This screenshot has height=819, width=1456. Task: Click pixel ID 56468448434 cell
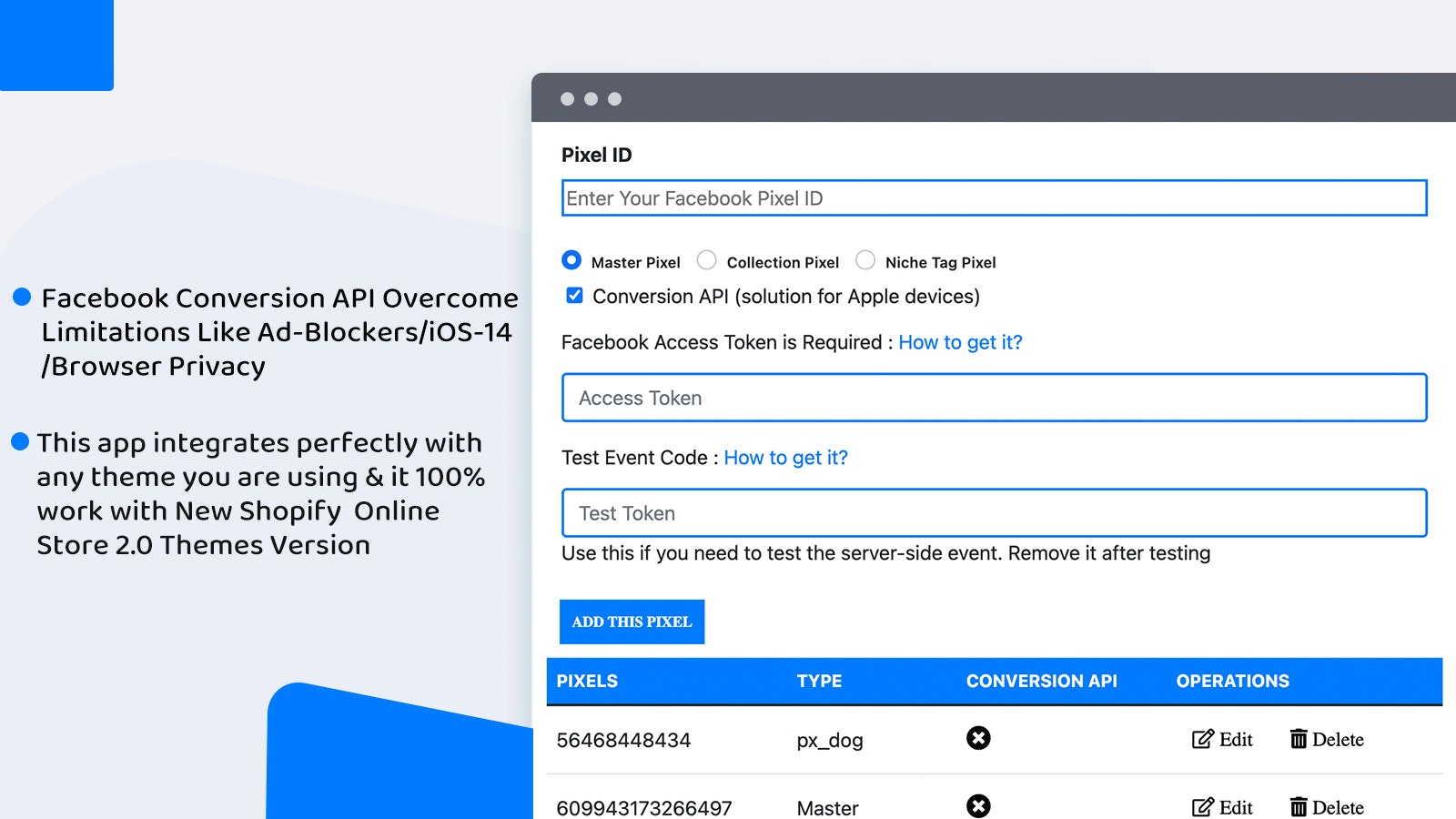coord(623,740)
